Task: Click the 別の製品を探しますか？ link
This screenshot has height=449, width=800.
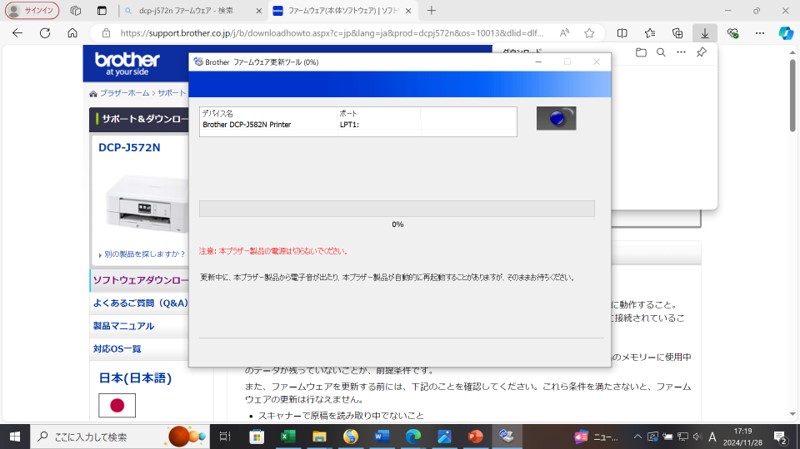Action: 144,254
